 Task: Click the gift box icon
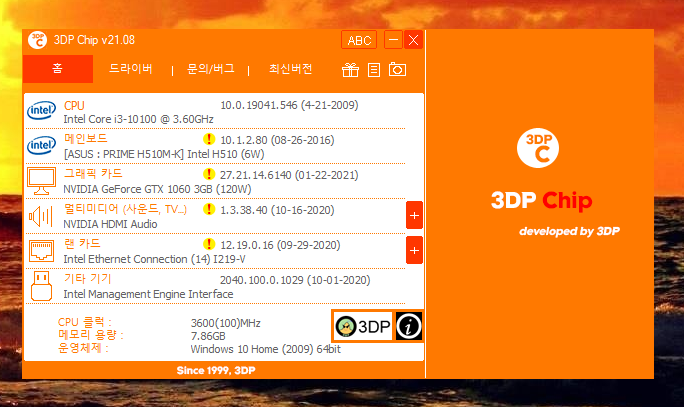pos(350,70)
